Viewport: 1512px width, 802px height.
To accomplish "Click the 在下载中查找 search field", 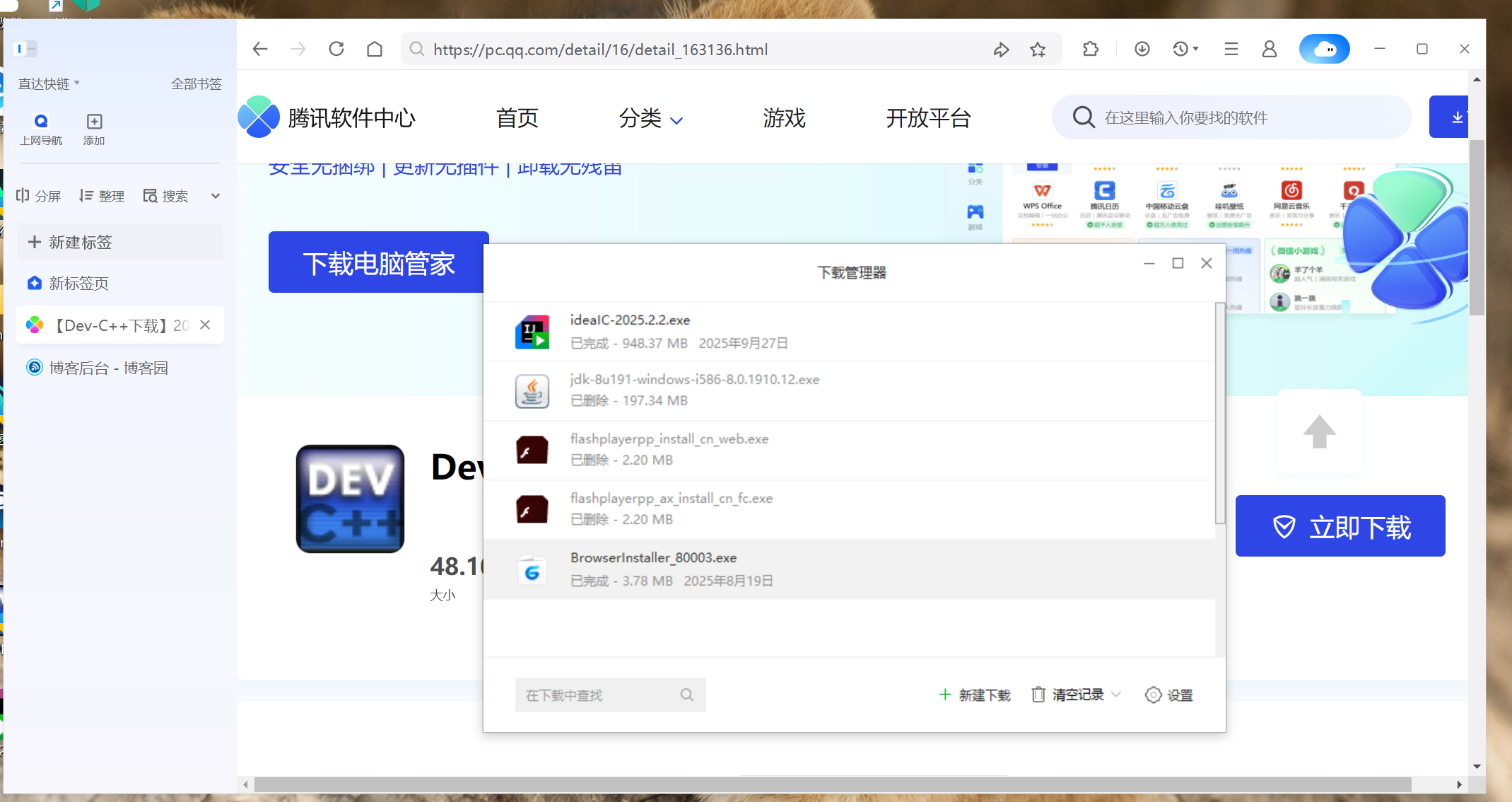I will (x=597, y=695).
